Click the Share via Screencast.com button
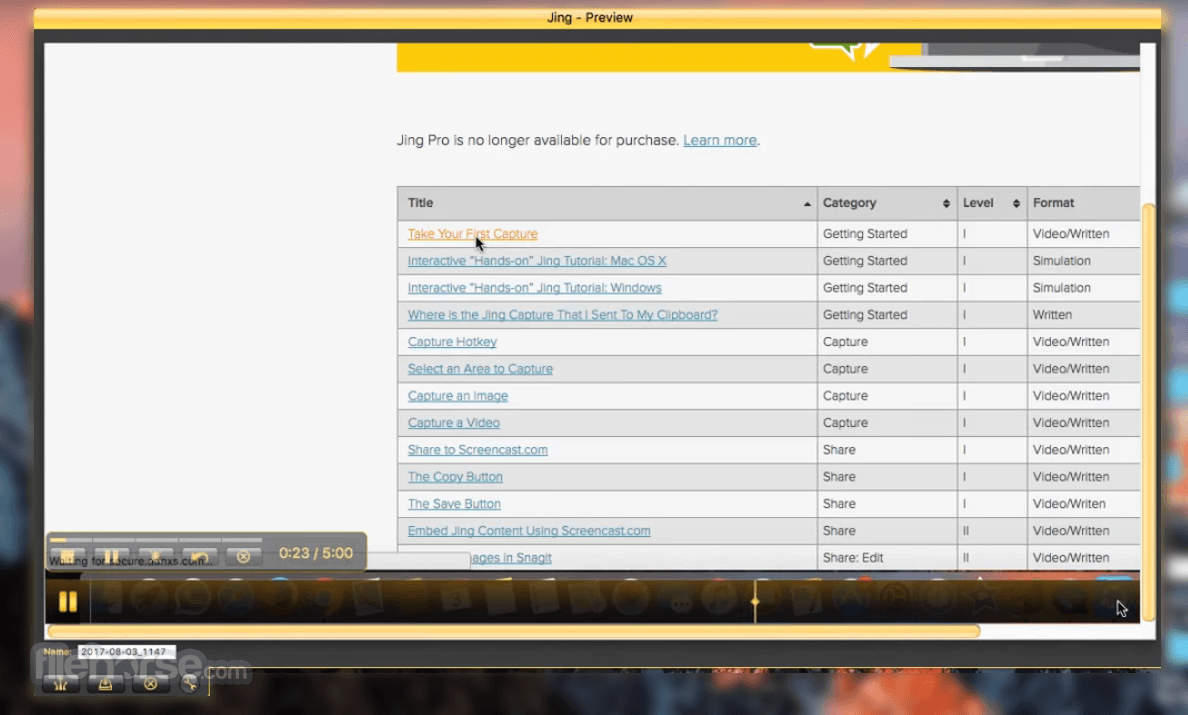 61,684
